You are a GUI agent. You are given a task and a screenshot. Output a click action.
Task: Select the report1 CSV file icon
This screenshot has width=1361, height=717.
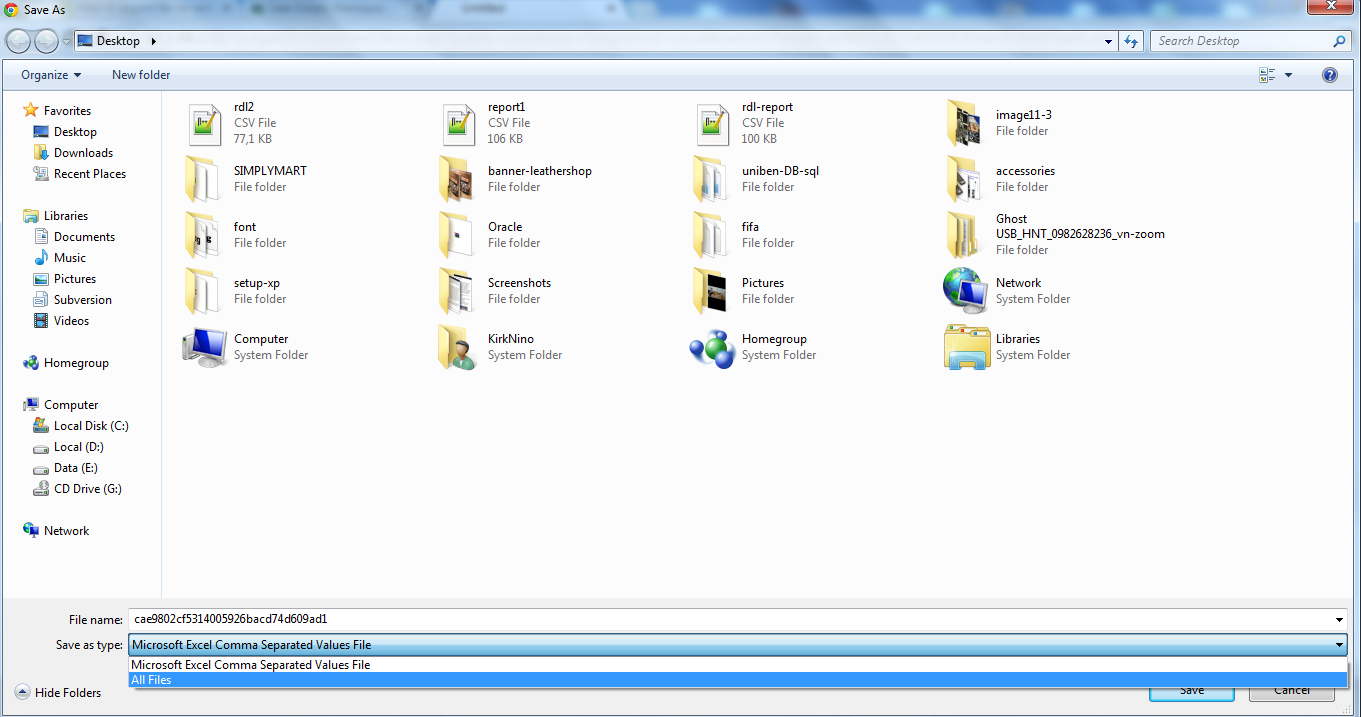click(459, 124)
